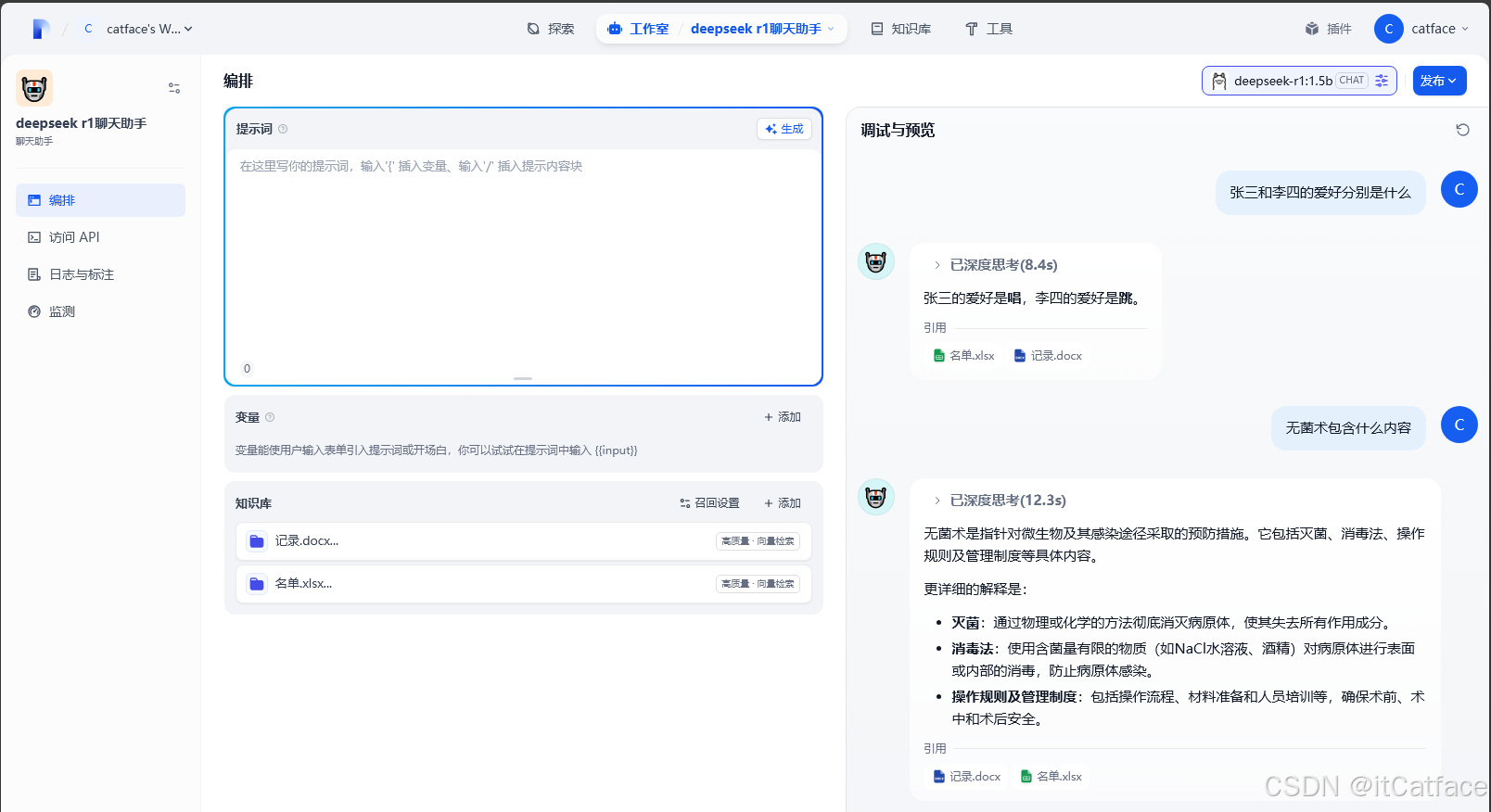Image resolution: width=1491 pixels, height=812 pixels.
Task: Click the catface profile avatar circle
Action: tap(1389, 29)
